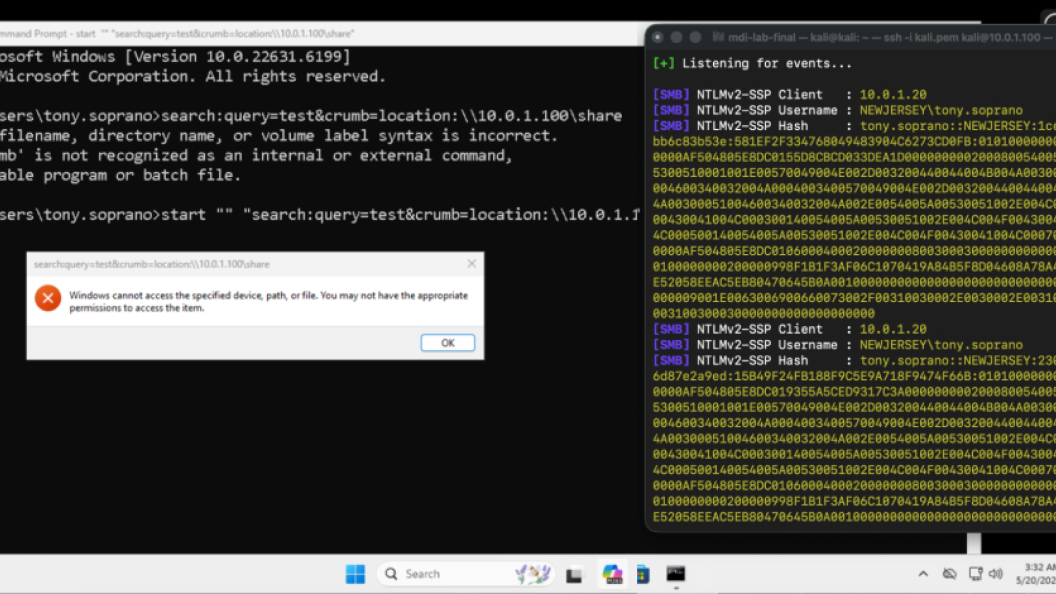
Task: Click 'volume label syntax is incorrect' error line
Action: click(x=279, y=135)
